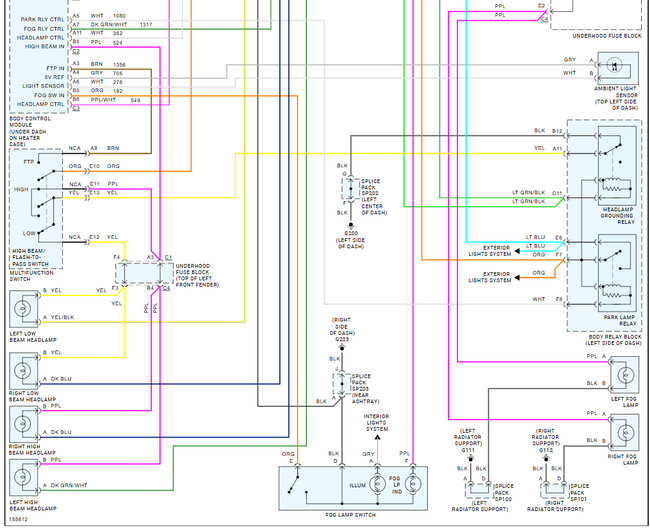Click the HIGH BEAM IN label
Screen dimensions: 650x528
[44, 46]
